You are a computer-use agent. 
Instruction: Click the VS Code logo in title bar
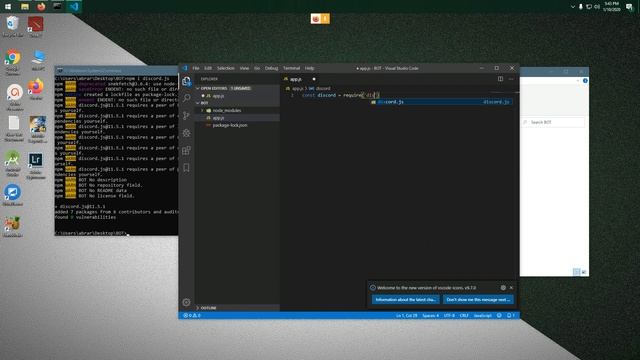(x=185, y=68)
